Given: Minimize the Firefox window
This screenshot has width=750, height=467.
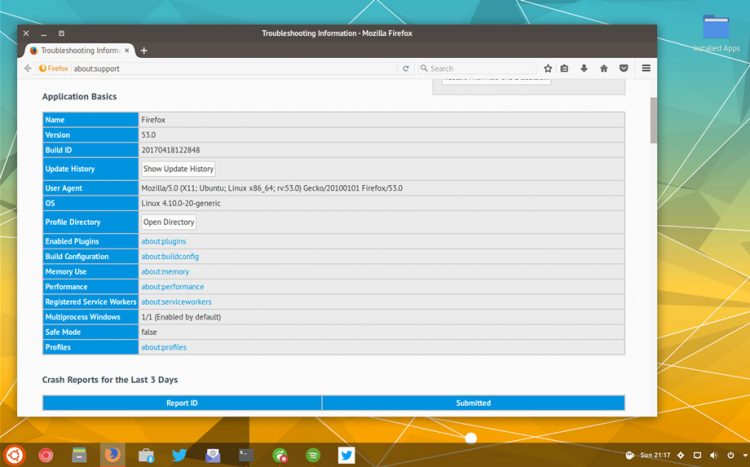Looking at the screenshot, I should 44,33.
